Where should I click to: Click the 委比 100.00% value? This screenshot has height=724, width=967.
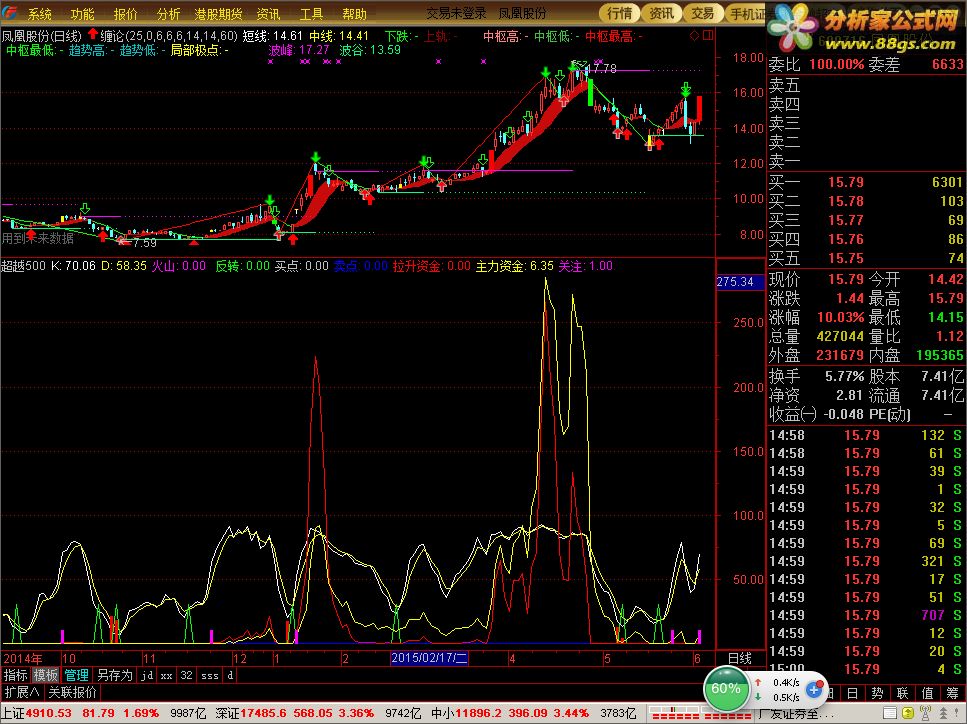(837, 64)
